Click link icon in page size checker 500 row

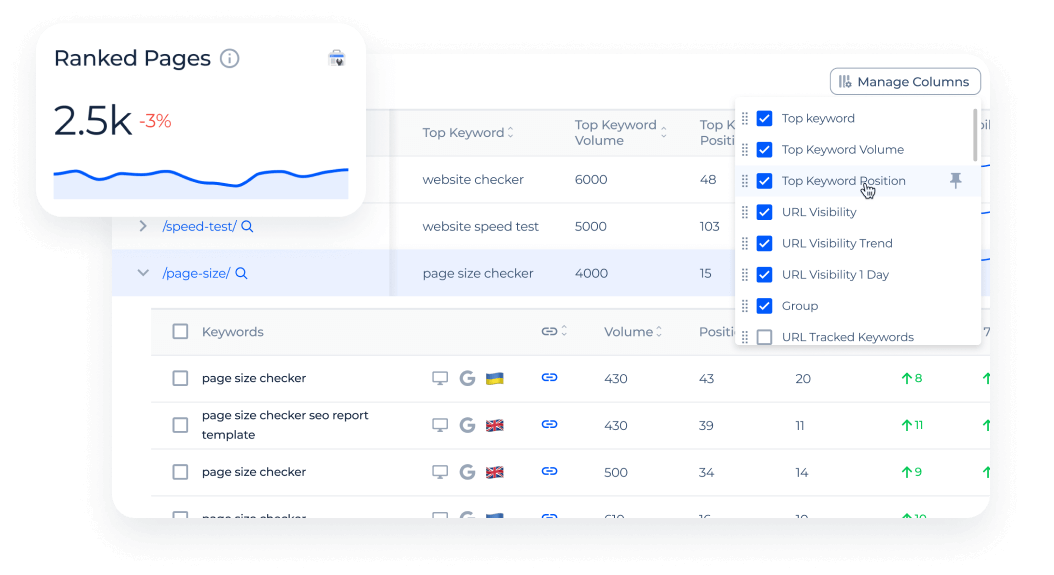pos(549,471)
